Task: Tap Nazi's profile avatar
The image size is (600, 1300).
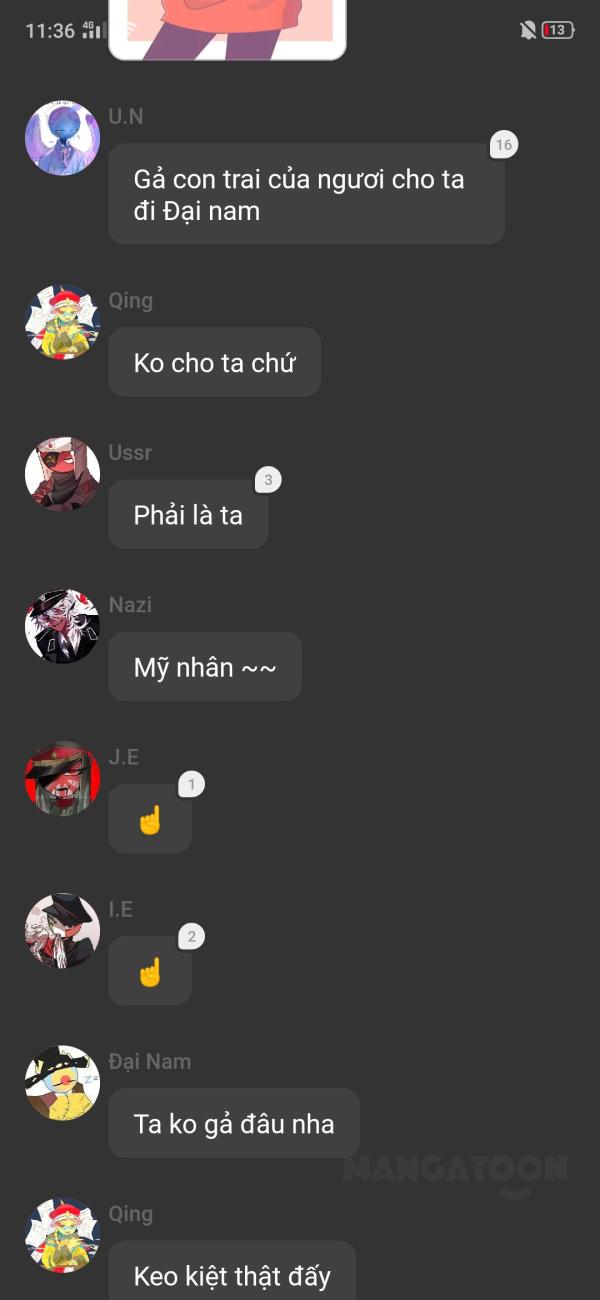Action: (62, 626)
